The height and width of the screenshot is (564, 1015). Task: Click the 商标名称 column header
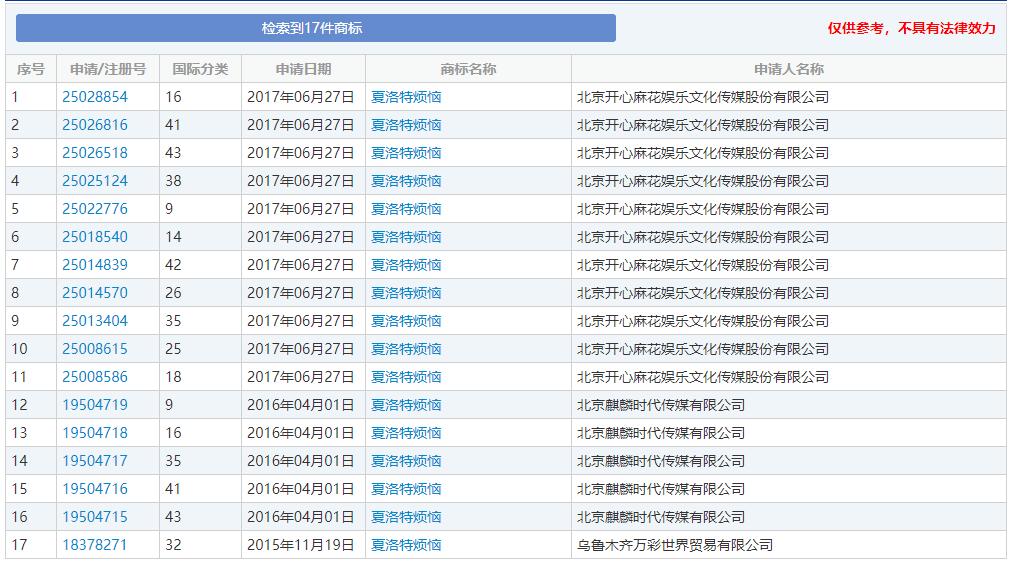468,69
